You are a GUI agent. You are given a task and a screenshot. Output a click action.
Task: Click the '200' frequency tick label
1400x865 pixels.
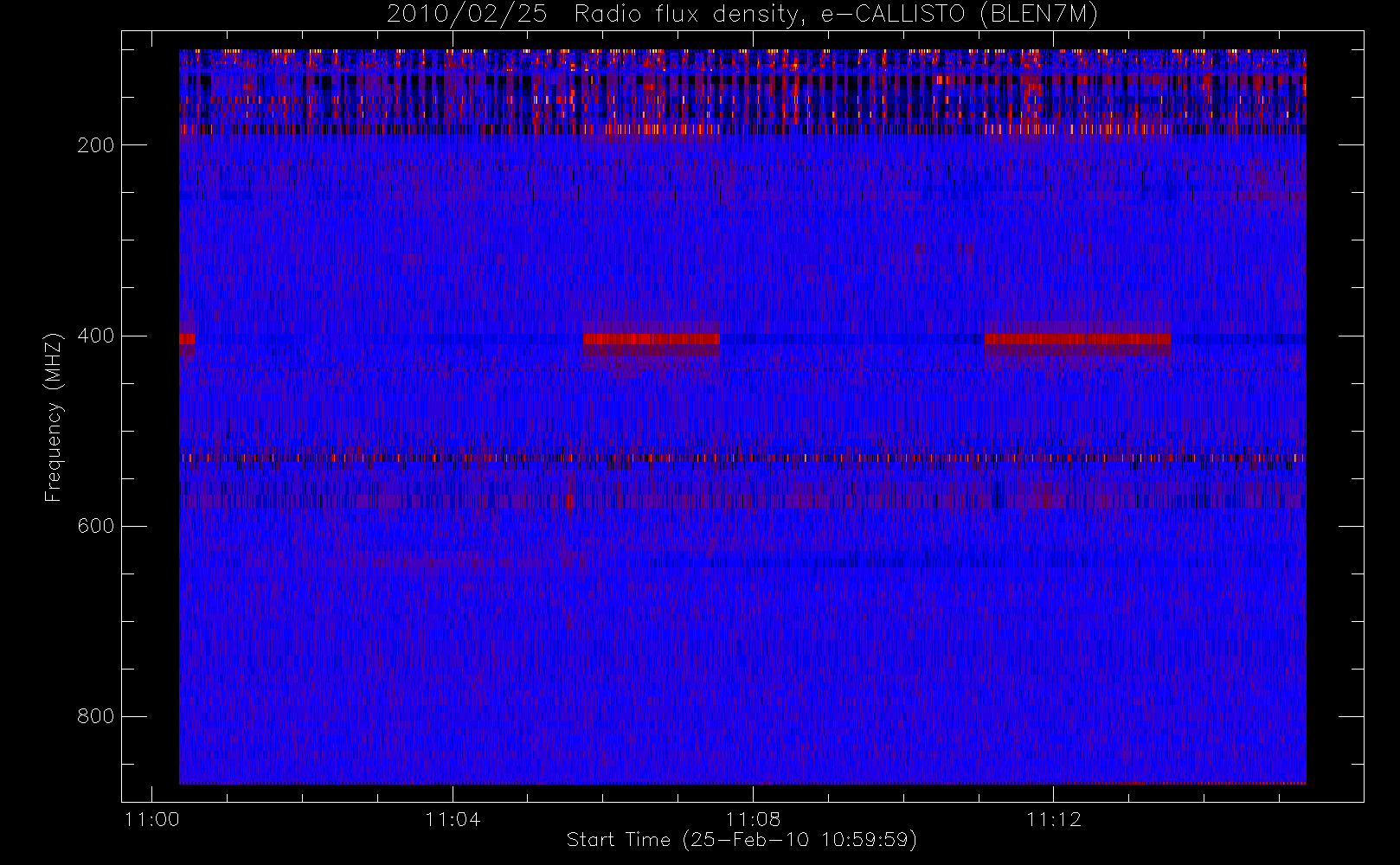(x=95, y=145)
